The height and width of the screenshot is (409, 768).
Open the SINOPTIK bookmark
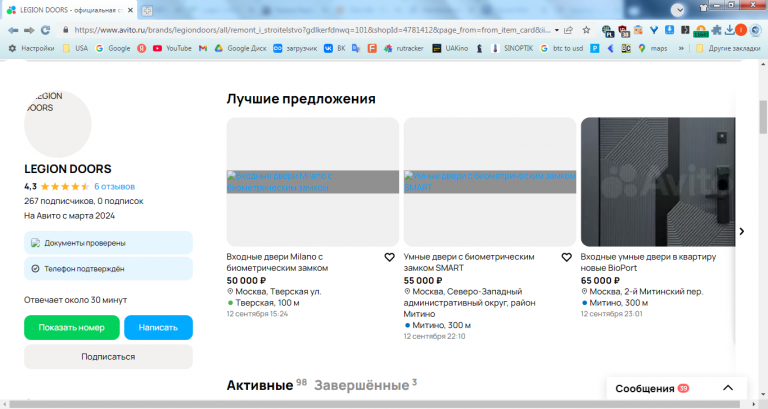(512, 48)
